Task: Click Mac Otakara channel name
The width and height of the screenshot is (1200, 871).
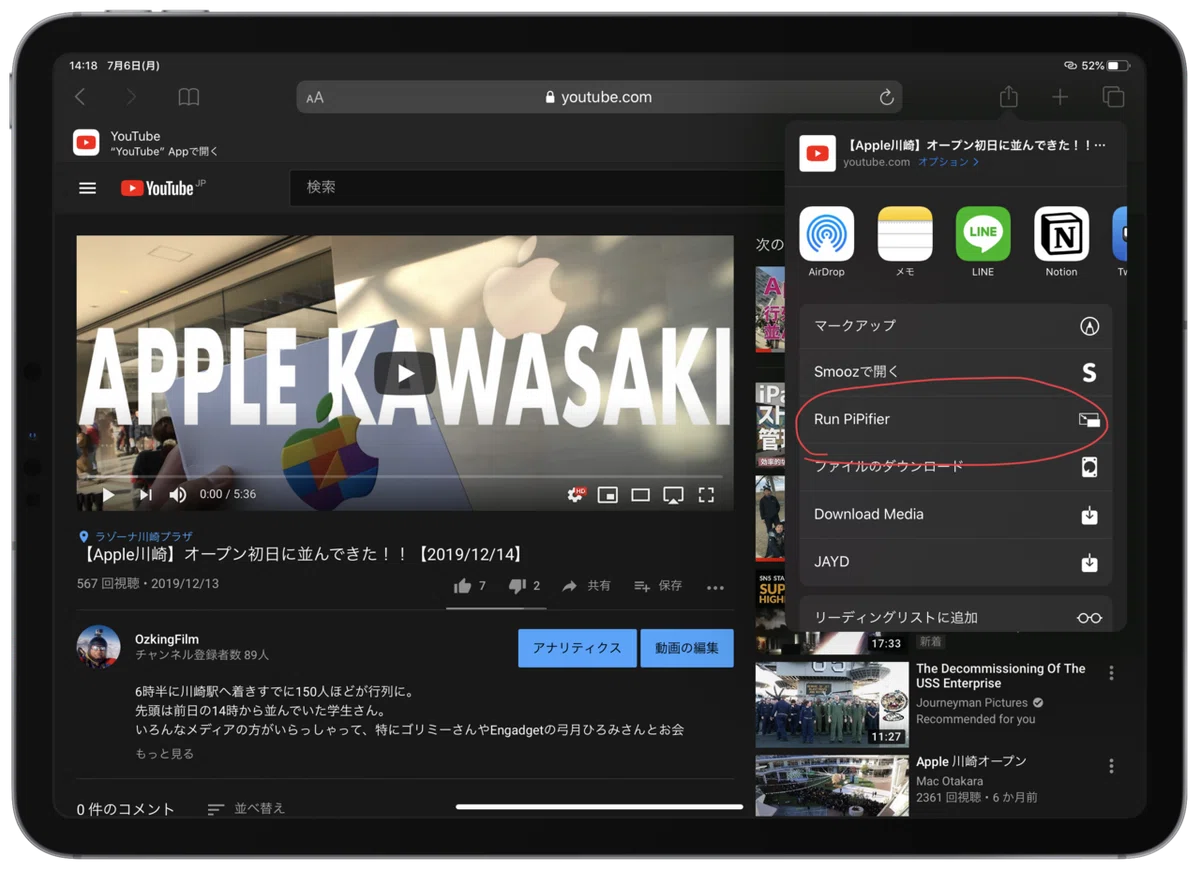Action: [949, 781]
